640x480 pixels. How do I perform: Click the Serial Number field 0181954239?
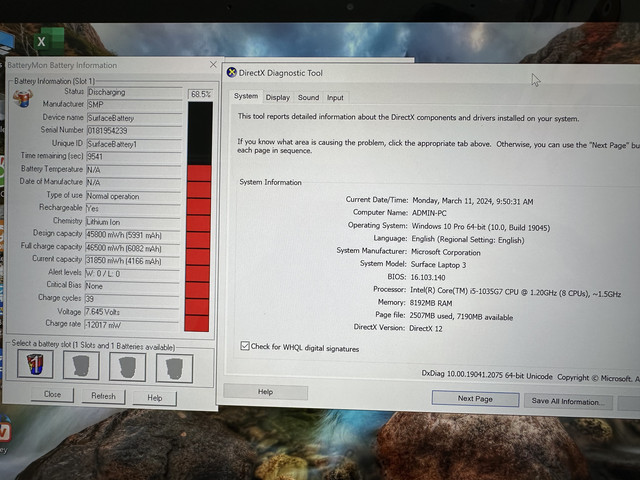pyautogui.click(x=134, y=131)
